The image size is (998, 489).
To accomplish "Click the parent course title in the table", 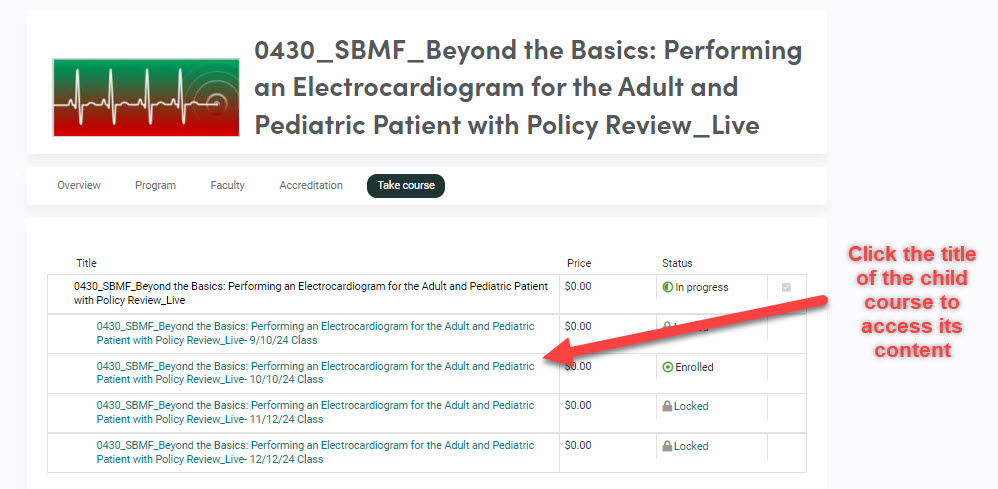I will [310, 293].
